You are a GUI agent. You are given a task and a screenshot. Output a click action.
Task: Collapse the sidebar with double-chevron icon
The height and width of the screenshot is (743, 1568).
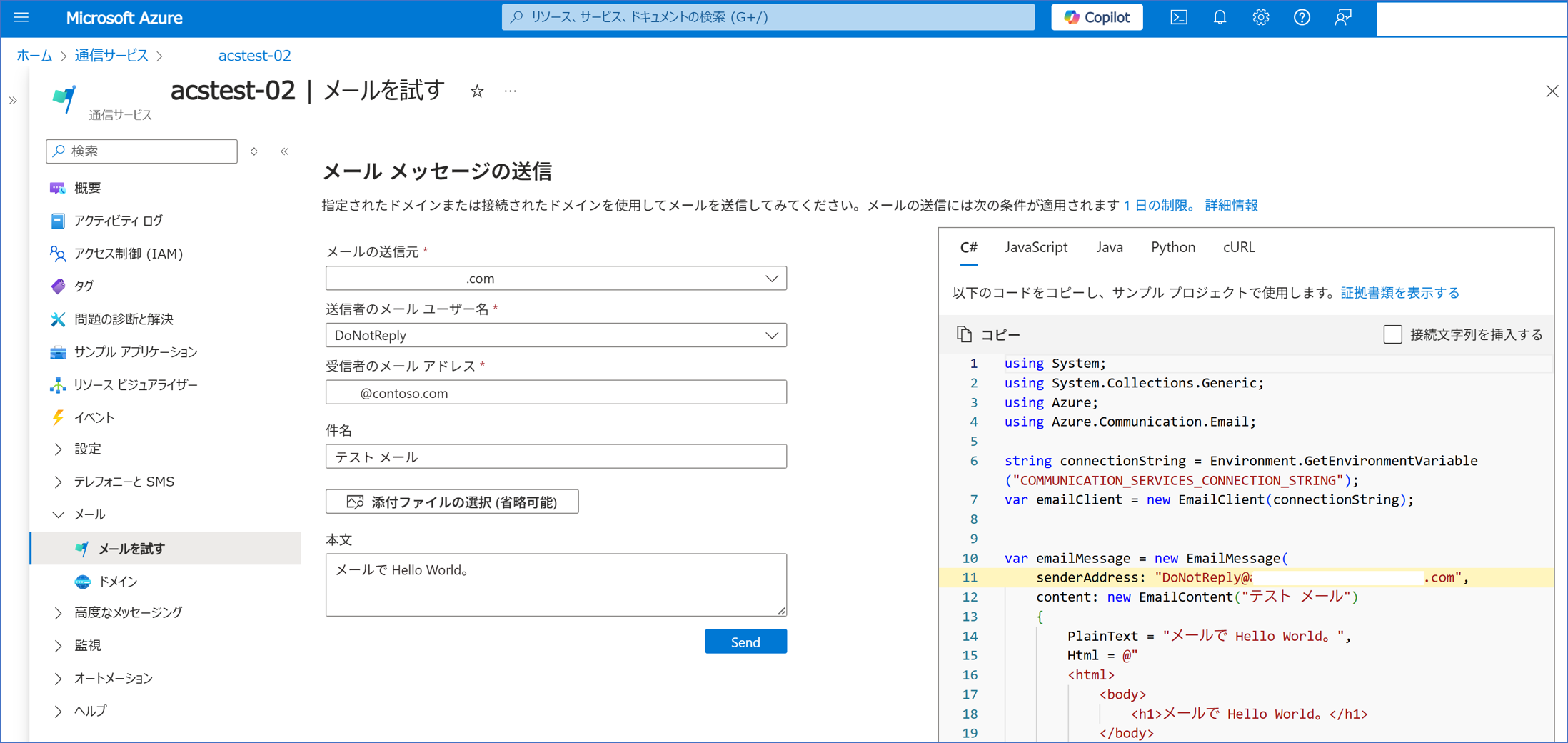pyautogui.click(x=285, y=151)
